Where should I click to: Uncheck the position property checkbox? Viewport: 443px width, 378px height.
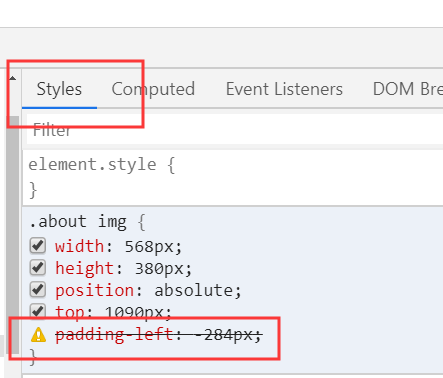(x=38, y=290)
